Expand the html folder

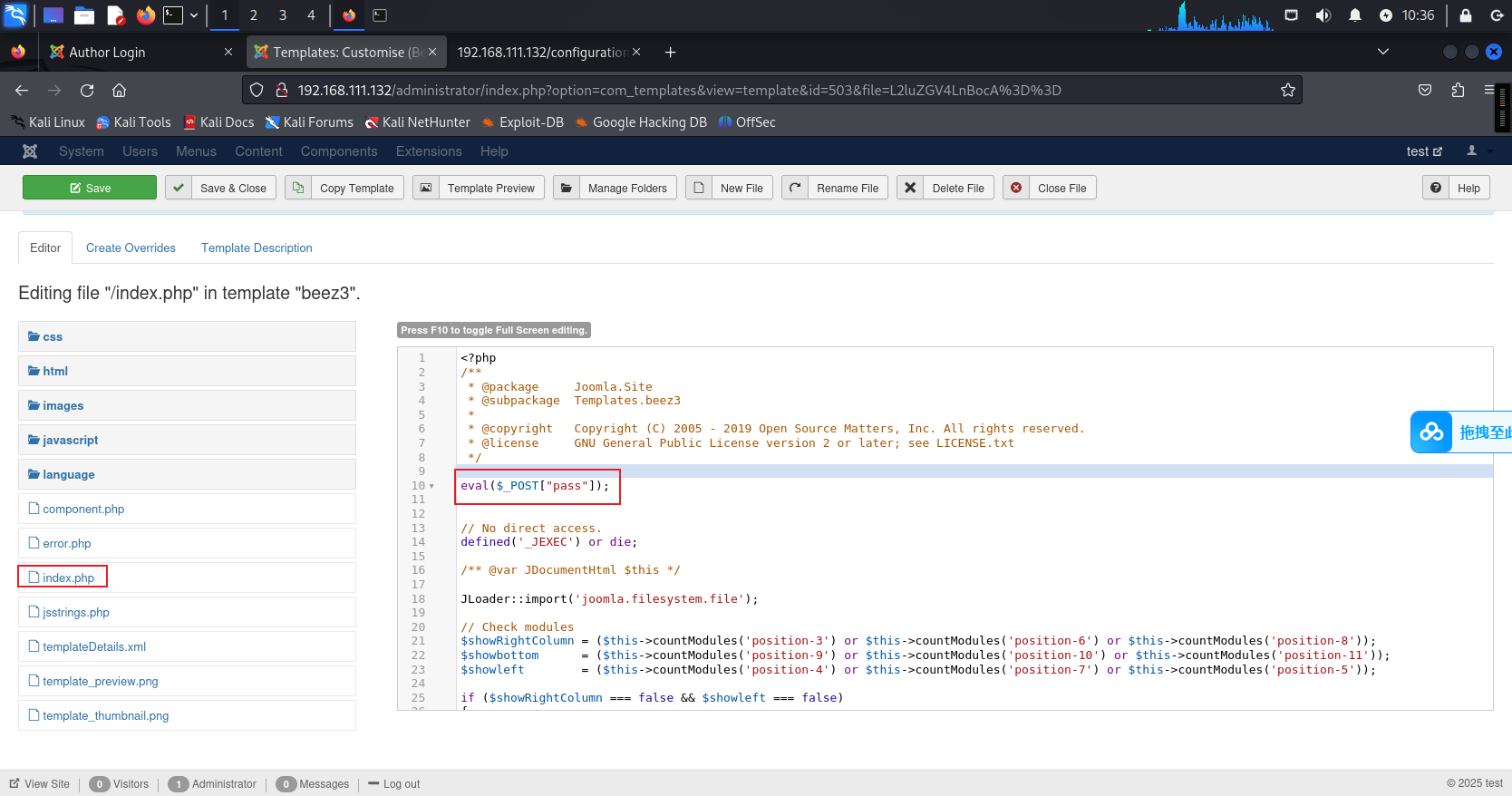tap(187, 371)
